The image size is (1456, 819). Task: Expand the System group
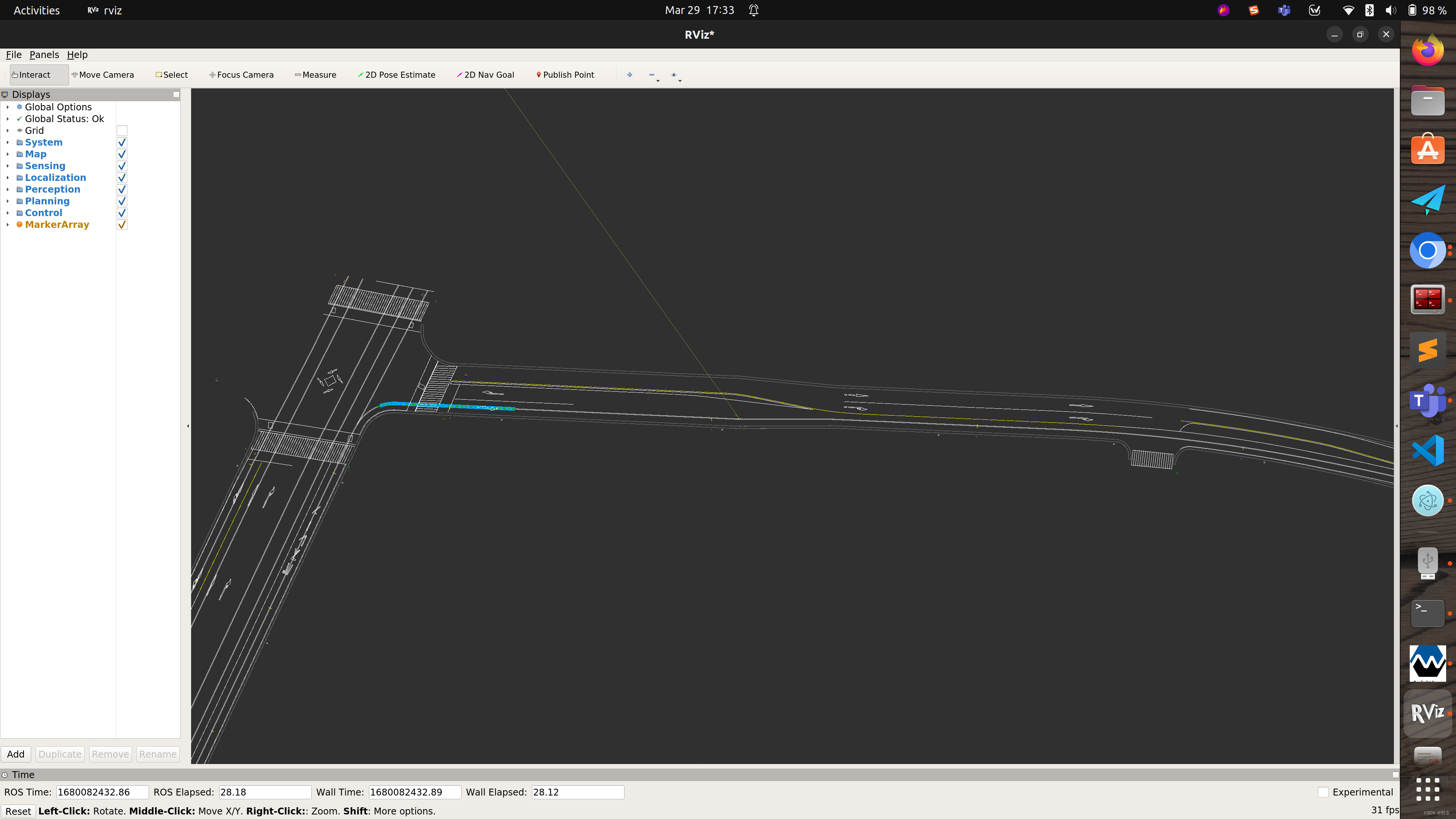(x=7, y=143)
